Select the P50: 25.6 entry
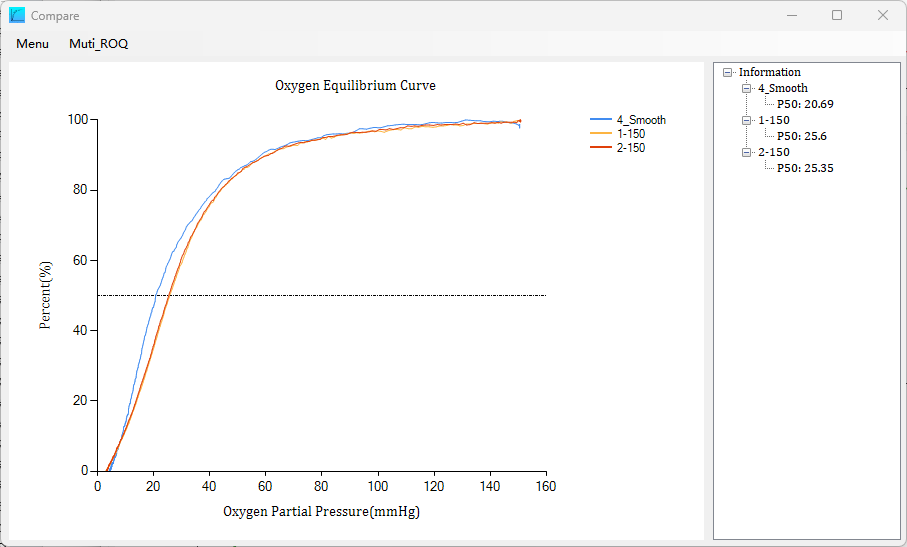Viewport: 907px width, 547px height. [x=802, y=136]
